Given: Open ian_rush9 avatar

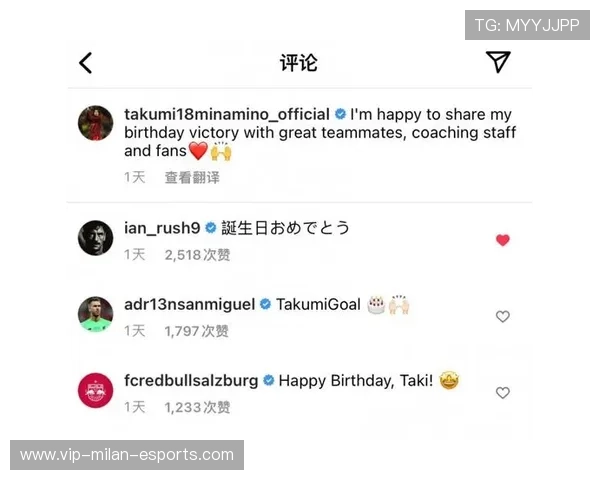Looking at the screenshot, I should pyautogui.click(x=96, y=238).
